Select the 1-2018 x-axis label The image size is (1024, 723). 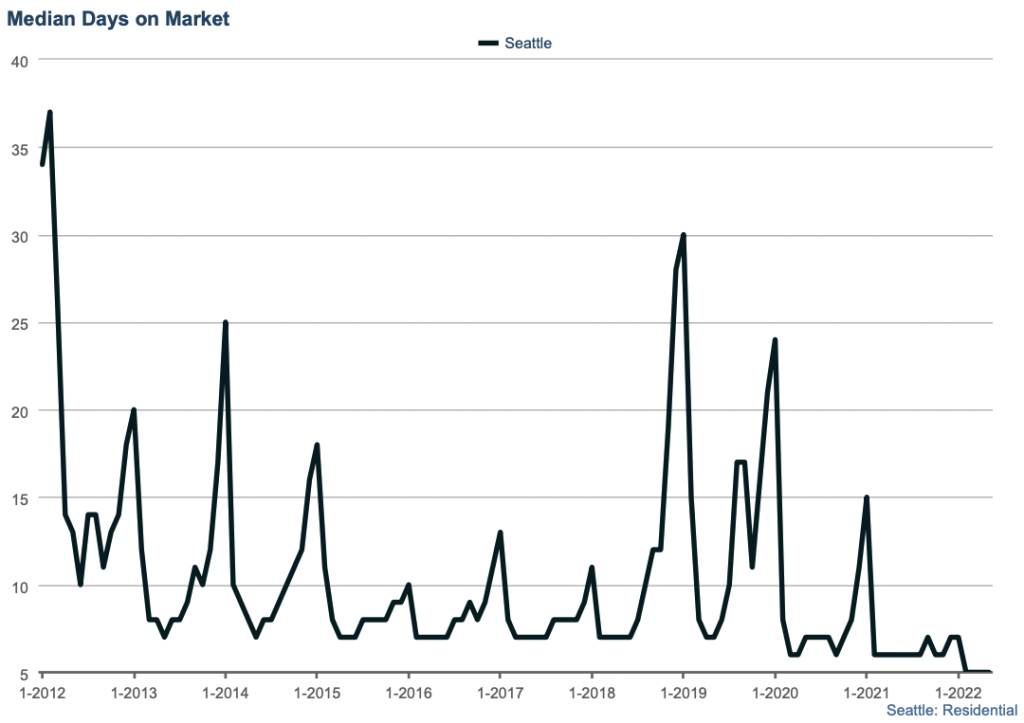[591, 692]
